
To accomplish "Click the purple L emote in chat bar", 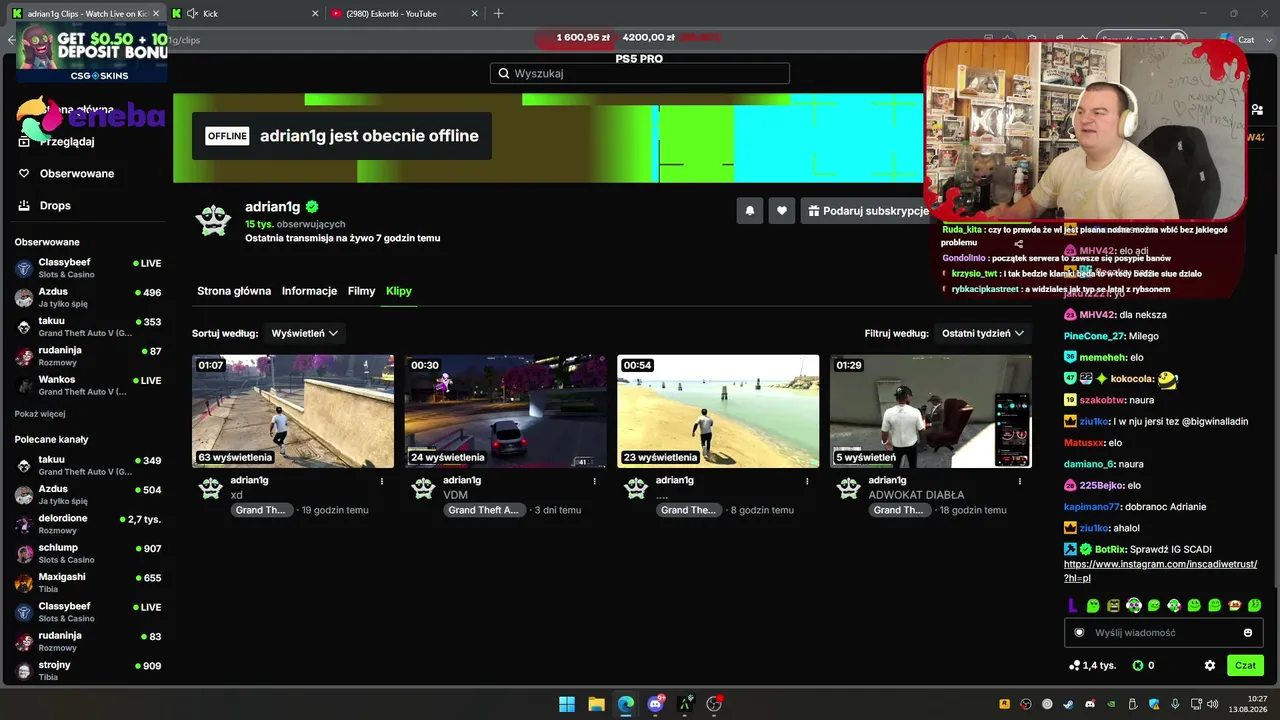I will tap(1073, 605).
